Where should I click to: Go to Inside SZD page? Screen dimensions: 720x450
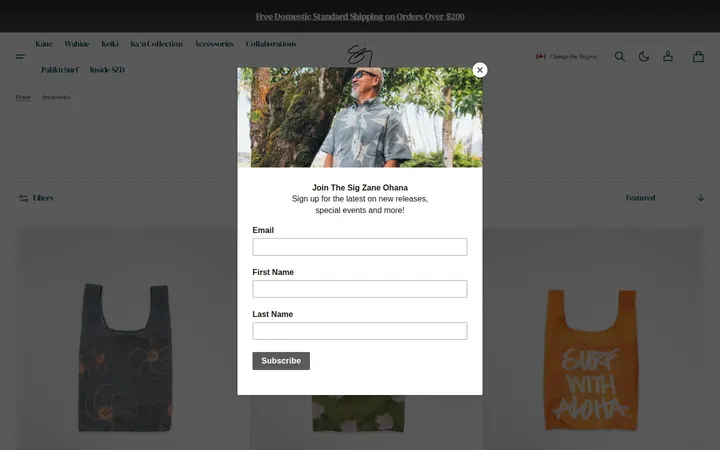[x=107, y=70]
